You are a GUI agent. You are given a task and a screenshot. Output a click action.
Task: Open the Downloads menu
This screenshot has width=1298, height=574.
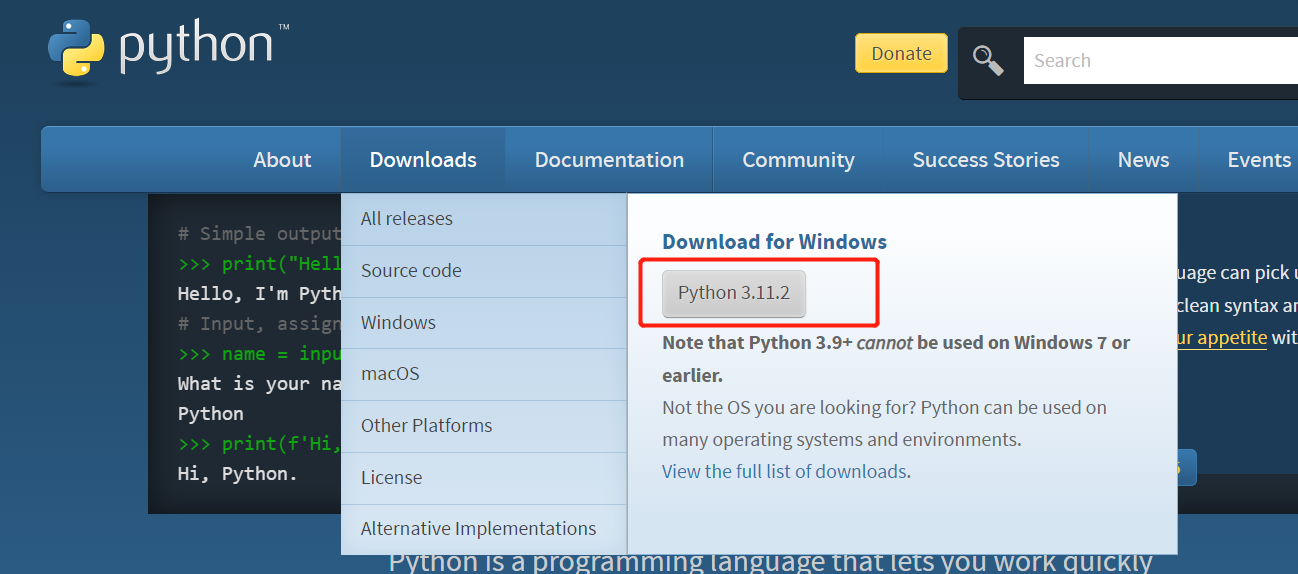tap(423, 160)
